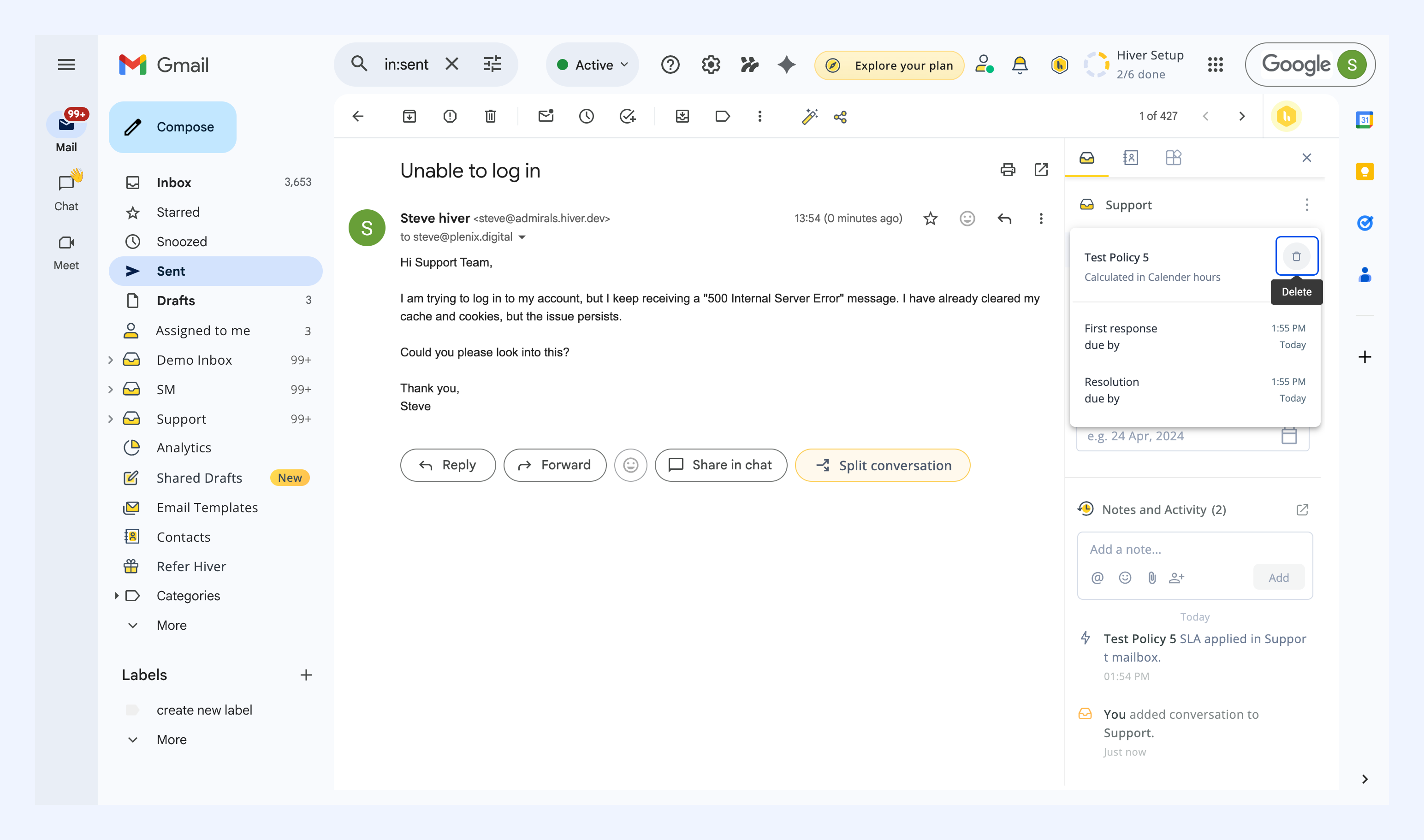
Task: Mark conversation as unread
Action: [546, 117]
